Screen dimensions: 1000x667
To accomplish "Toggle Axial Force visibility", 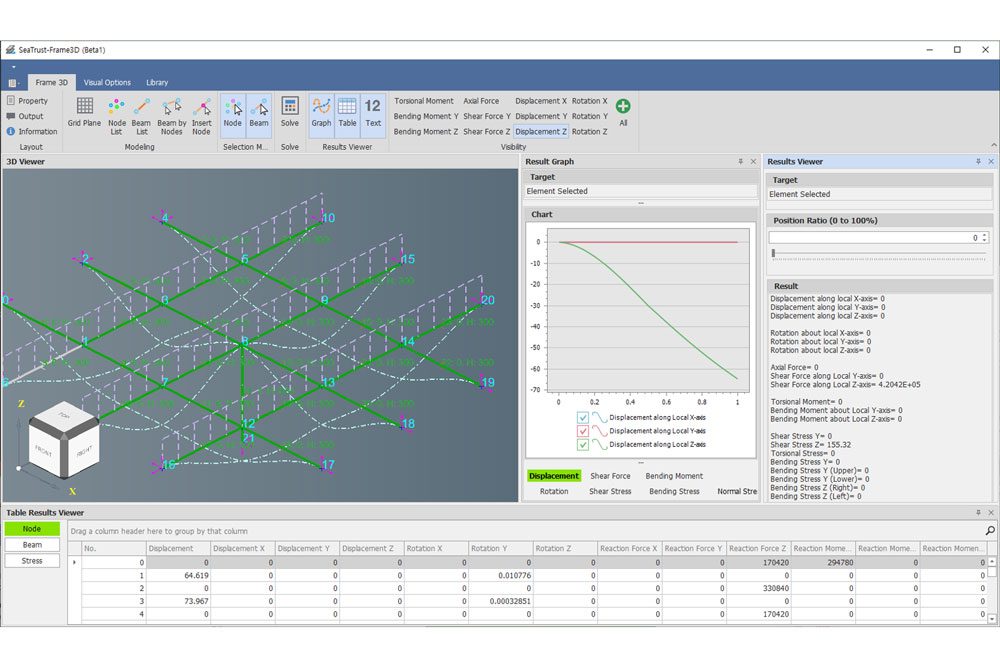I will (x=481, y=101).
